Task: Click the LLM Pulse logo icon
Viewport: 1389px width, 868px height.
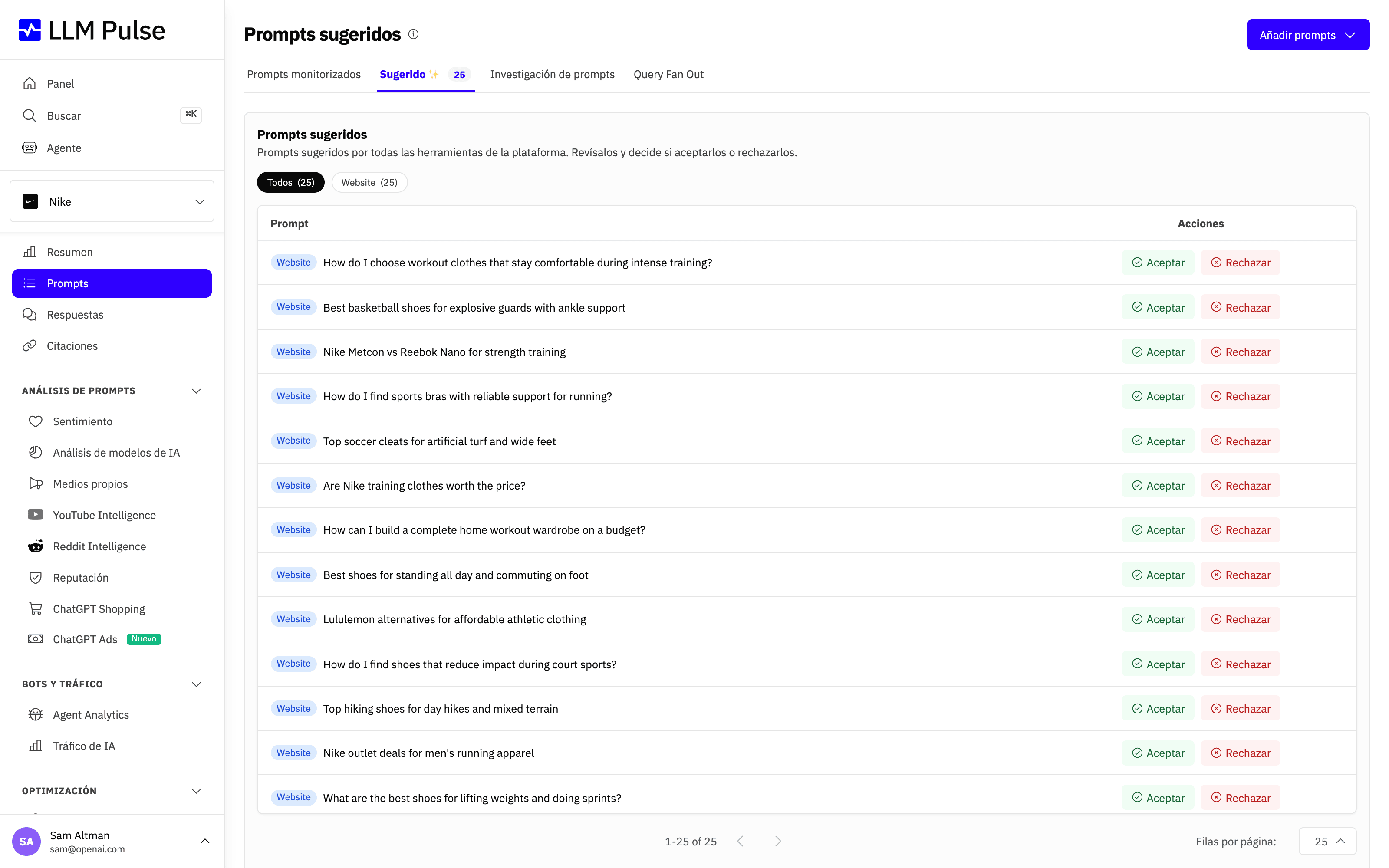Action: point(30,30)
